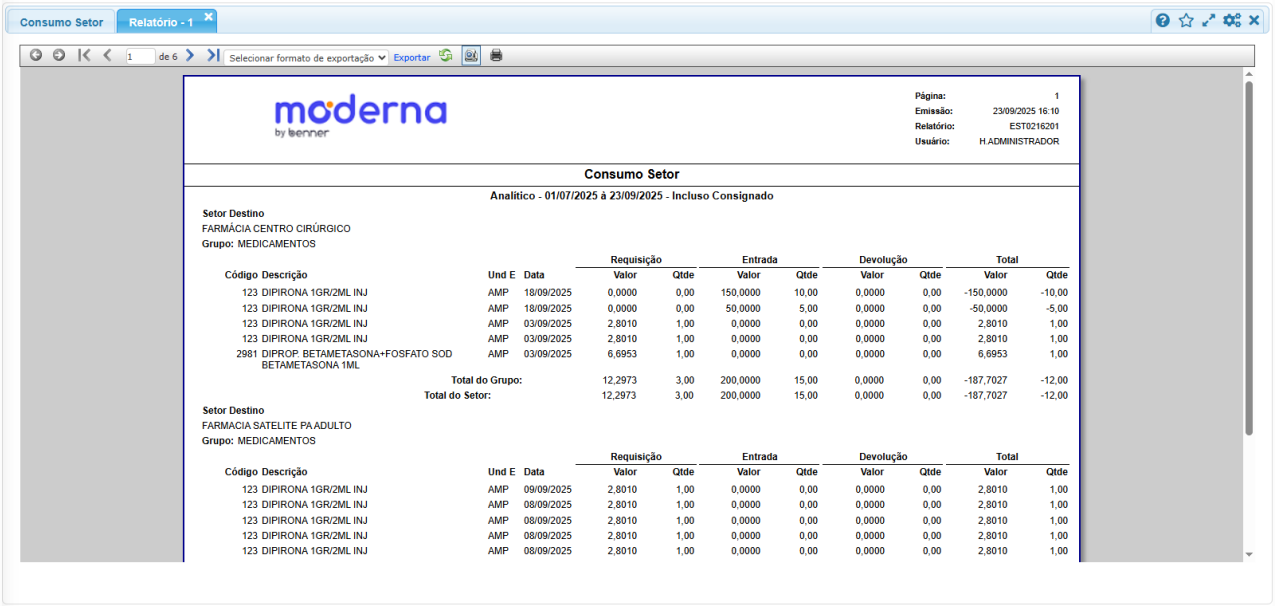Go to first page of report
The height and width of the screenshot is (606, 1275).
[84, 56]
